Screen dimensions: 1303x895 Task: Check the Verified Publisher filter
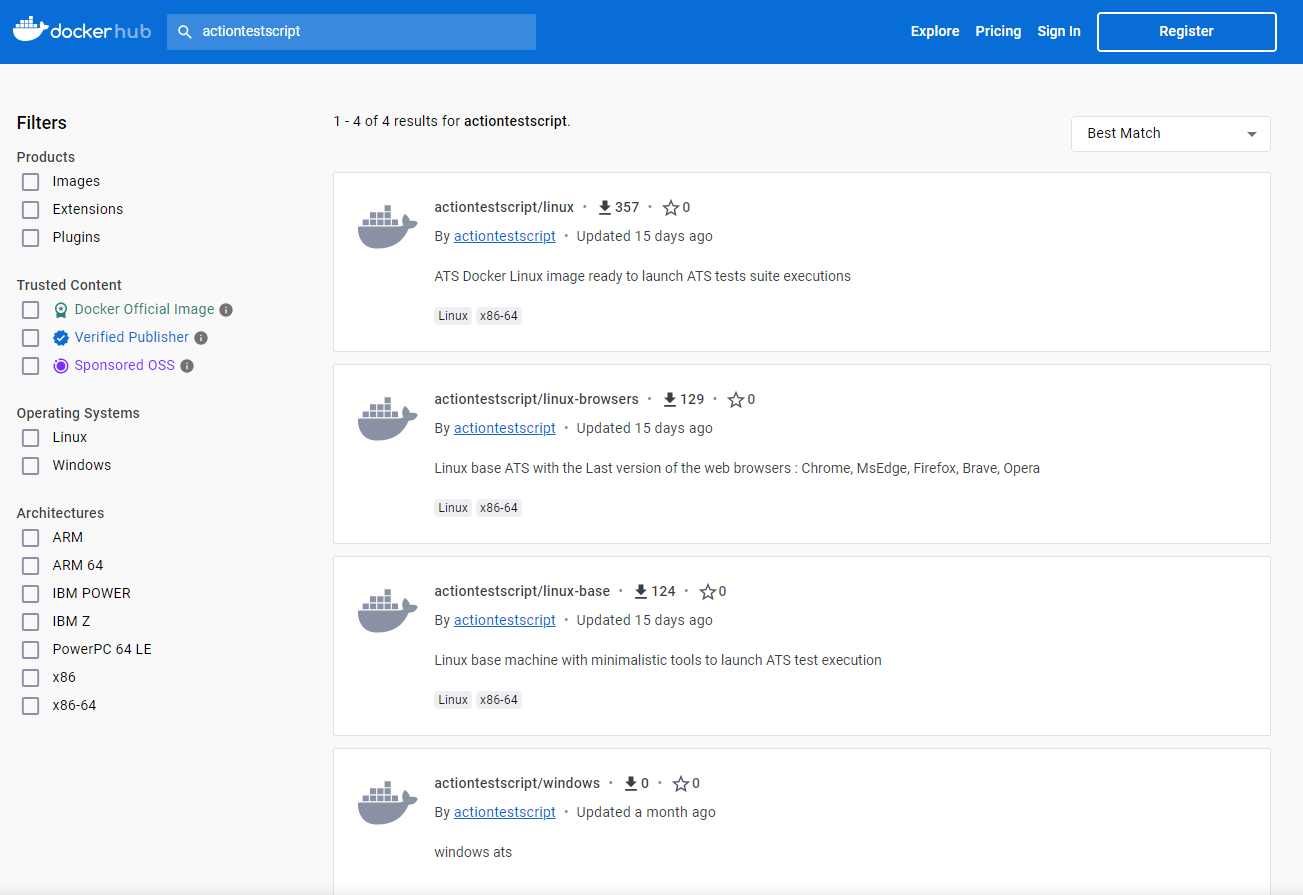31,338
